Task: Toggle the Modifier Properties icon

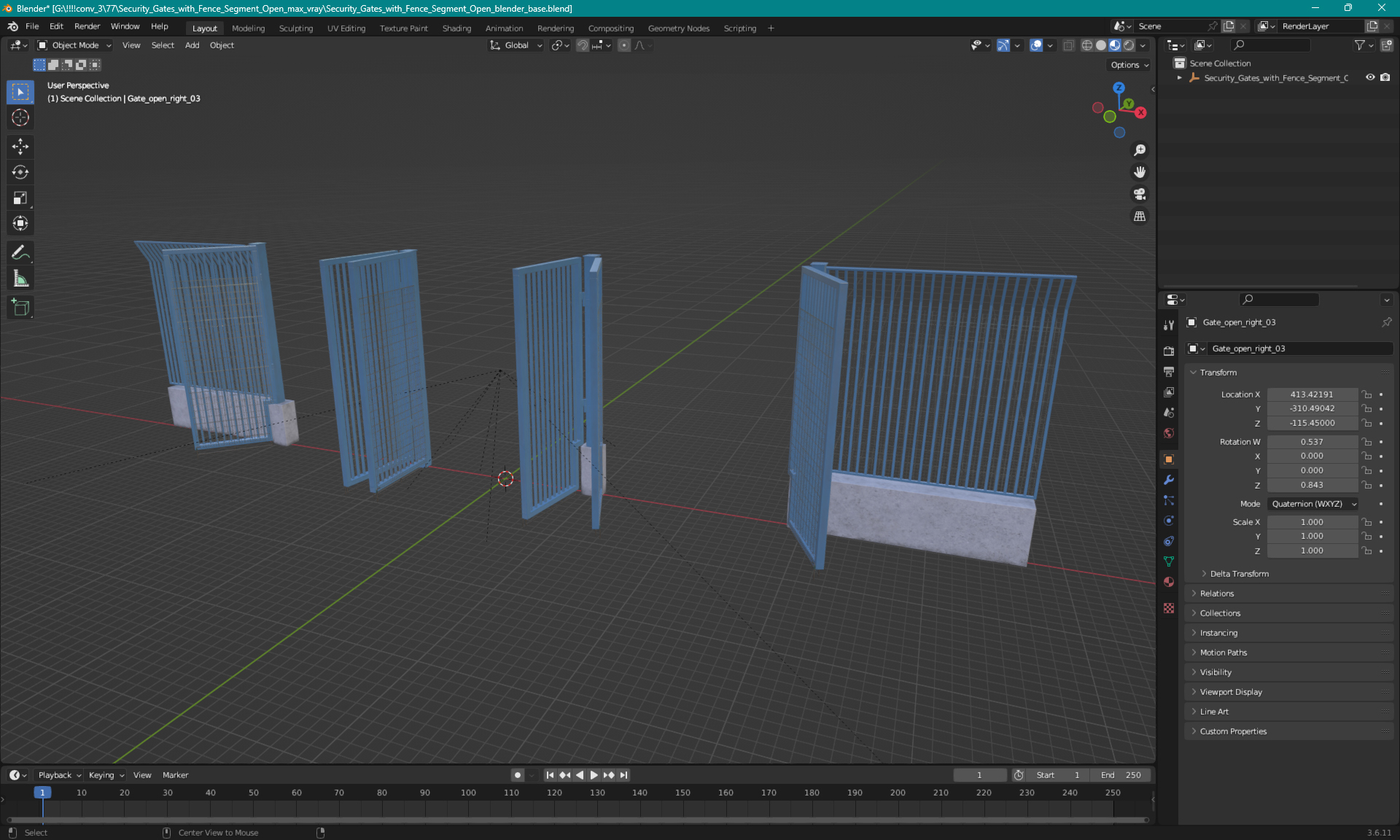Action: 1168,478
